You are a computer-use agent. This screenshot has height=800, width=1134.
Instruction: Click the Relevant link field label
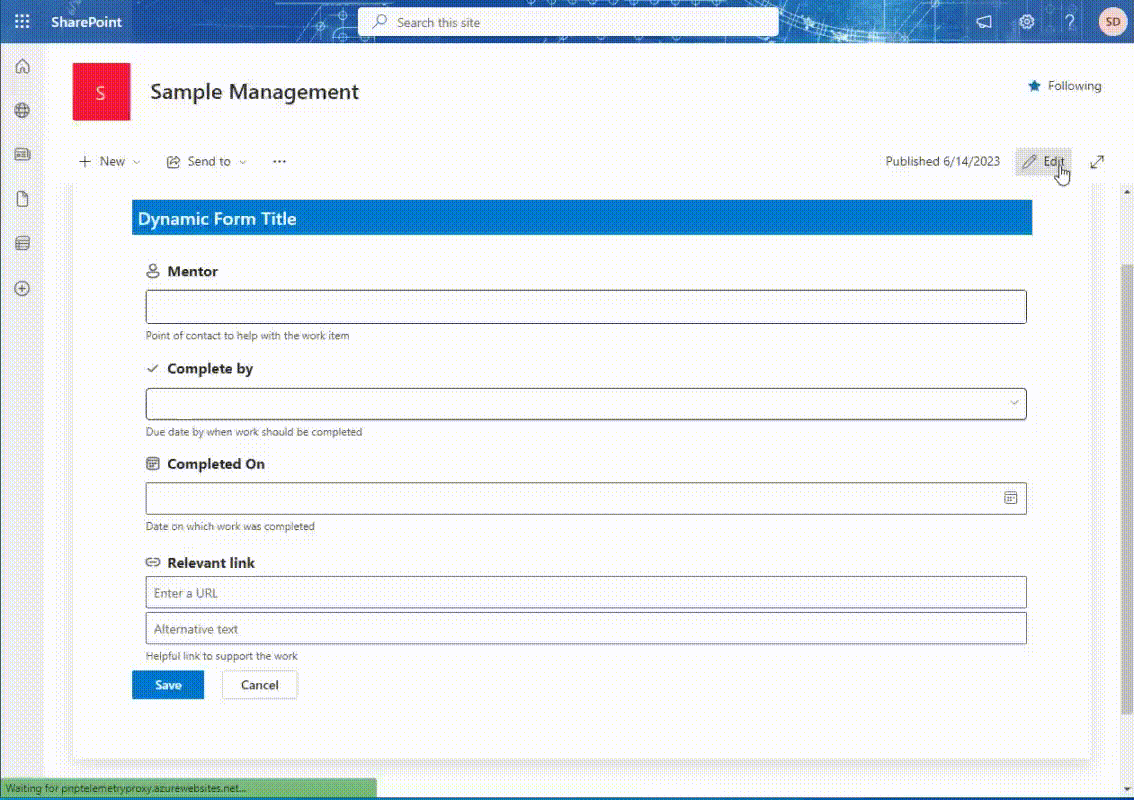tap(210, 563)
